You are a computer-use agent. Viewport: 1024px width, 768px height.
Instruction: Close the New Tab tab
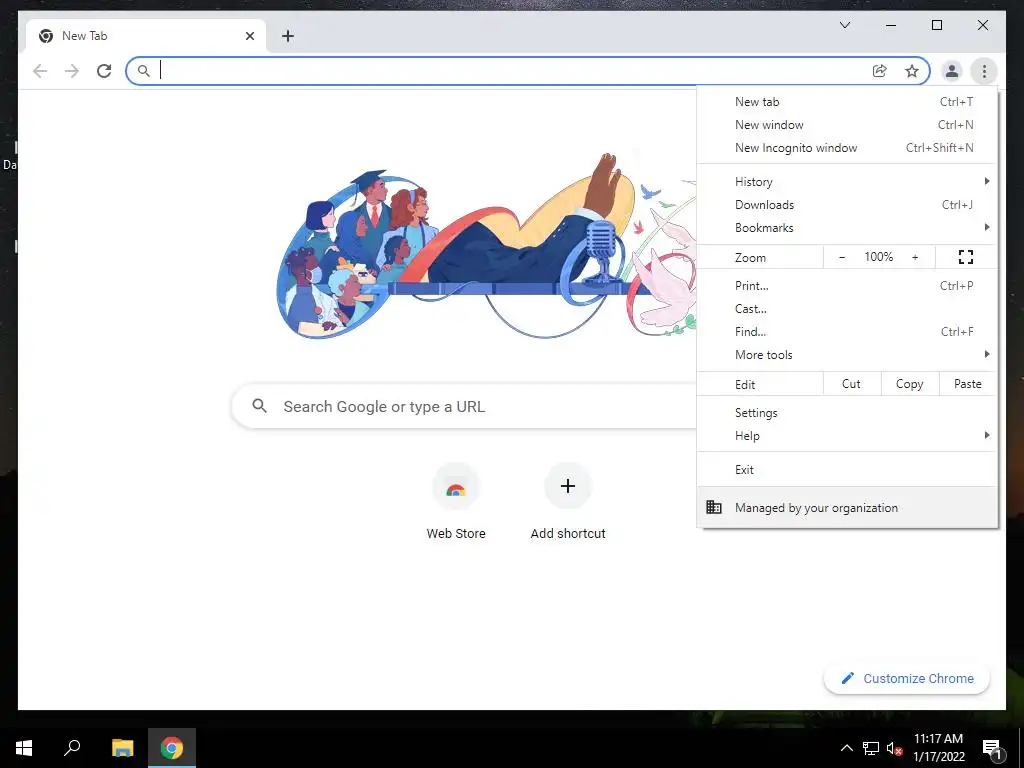click(x=249, y=36)
